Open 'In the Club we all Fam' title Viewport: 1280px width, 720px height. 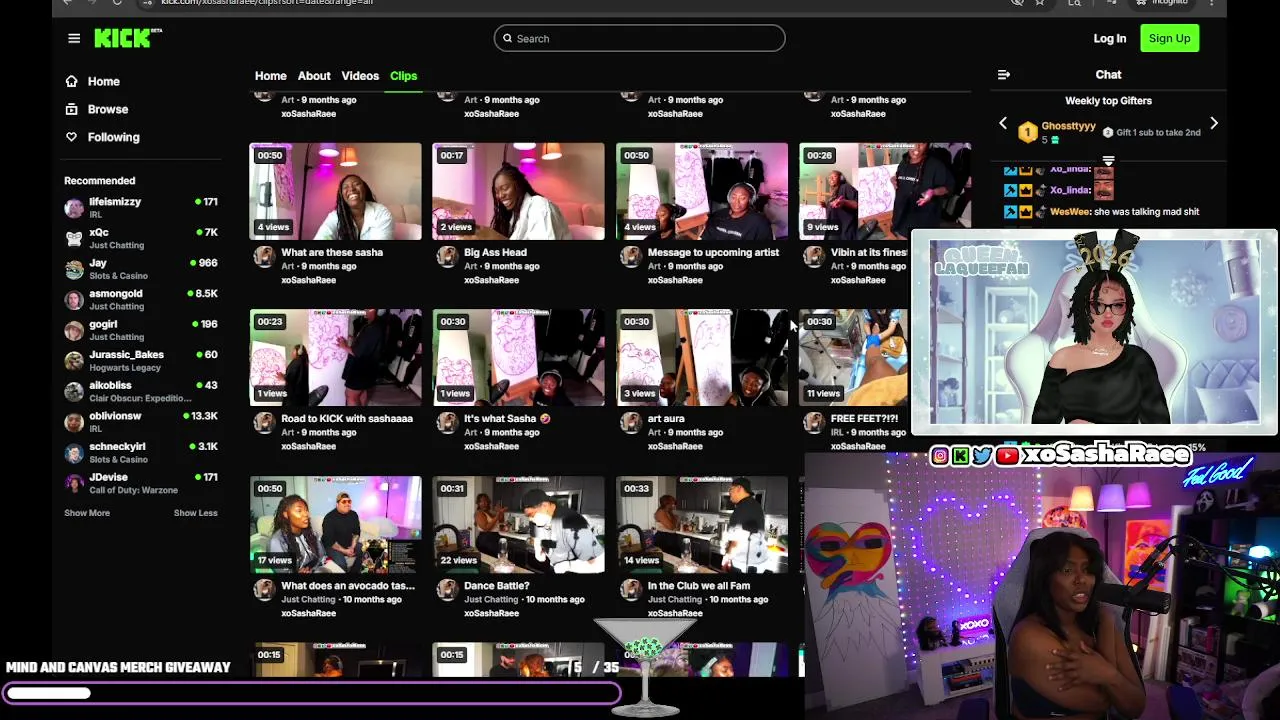(699, 585)
